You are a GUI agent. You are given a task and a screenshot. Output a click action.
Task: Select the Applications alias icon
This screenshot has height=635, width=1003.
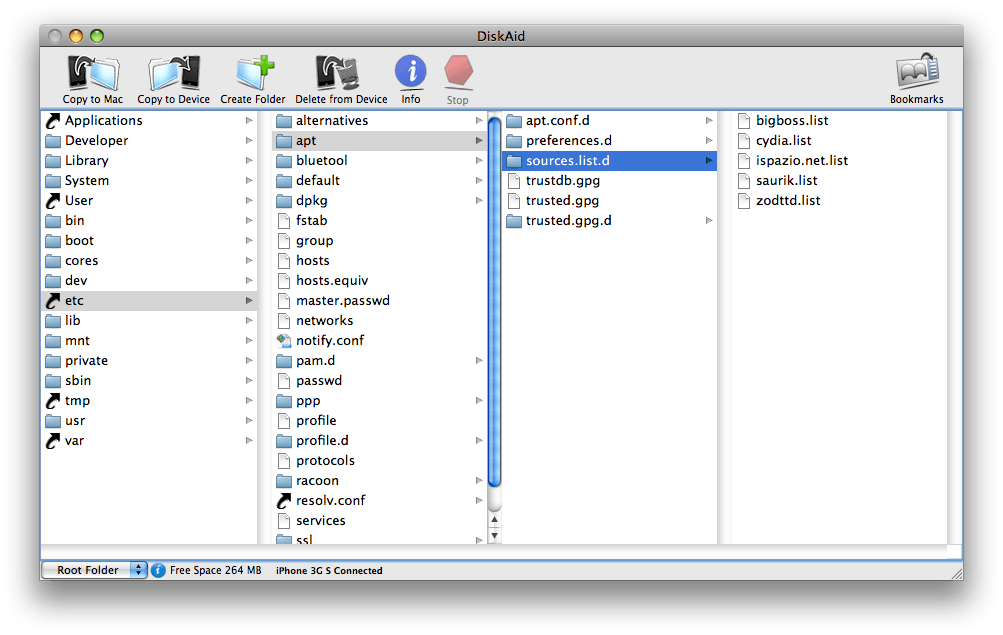pos(53,120)
